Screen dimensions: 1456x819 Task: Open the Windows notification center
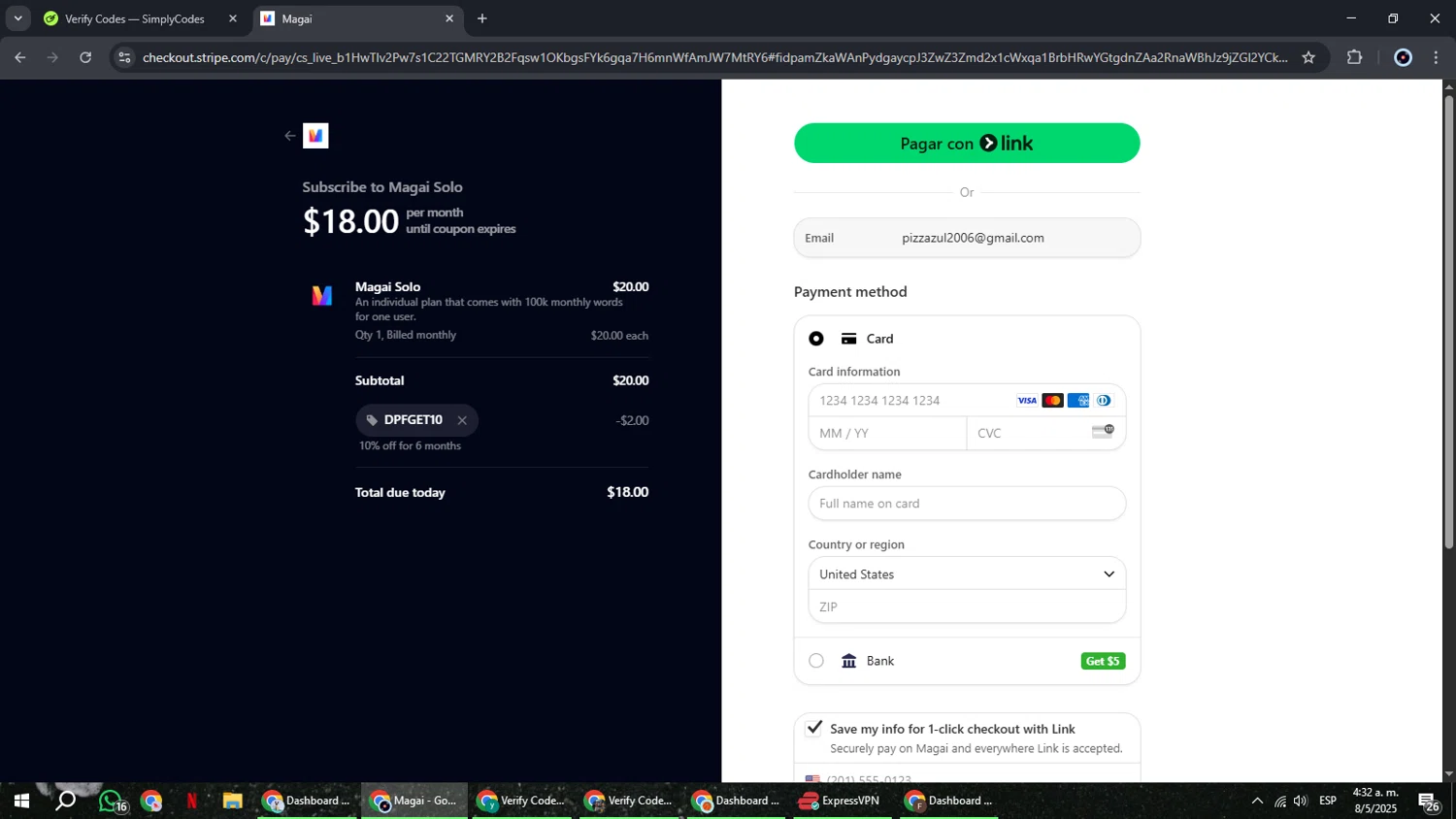tap(1429, 802)
